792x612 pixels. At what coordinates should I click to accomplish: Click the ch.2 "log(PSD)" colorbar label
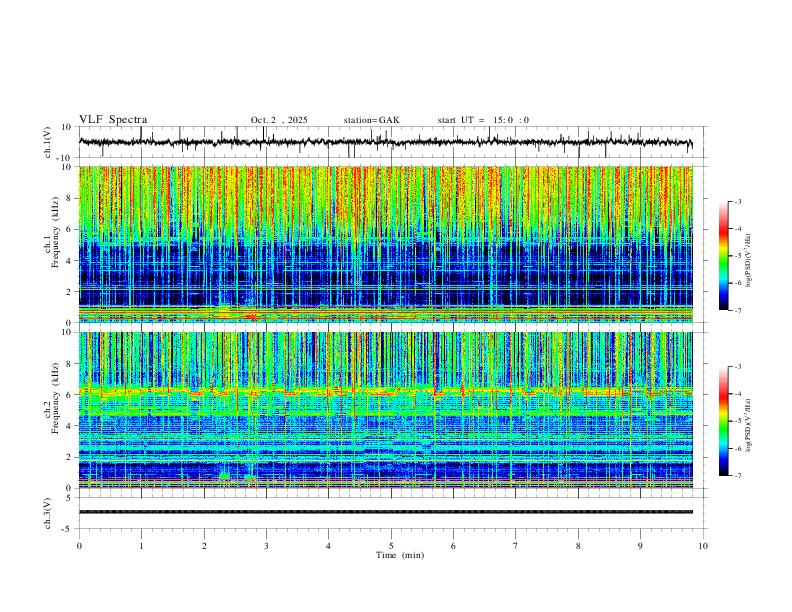pyautogui.click(x=749, y=425)
